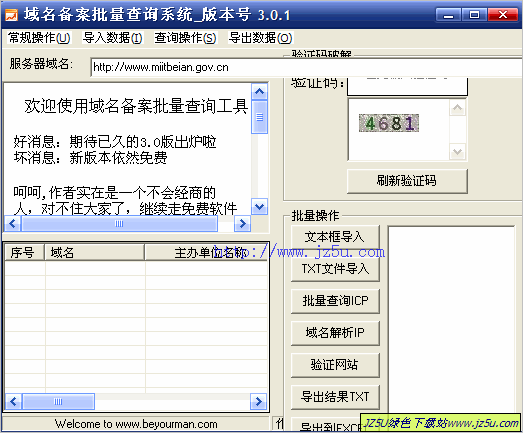523x433 pixels.
Task: Click the TXT文件导入 button
Action: [x=335, y=269]
